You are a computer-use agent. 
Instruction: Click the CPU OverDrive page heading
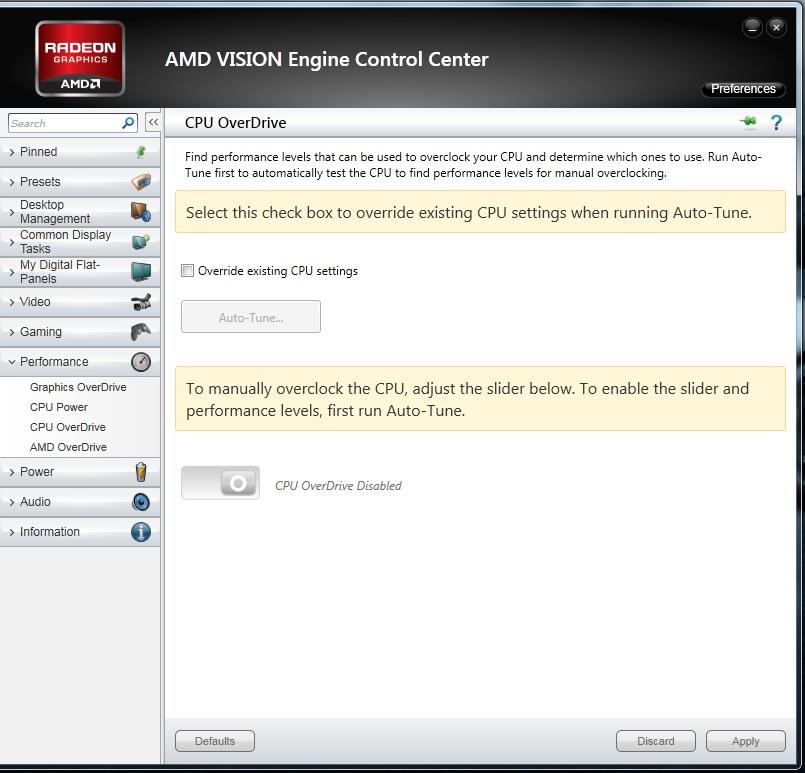[x=236, y=123]
